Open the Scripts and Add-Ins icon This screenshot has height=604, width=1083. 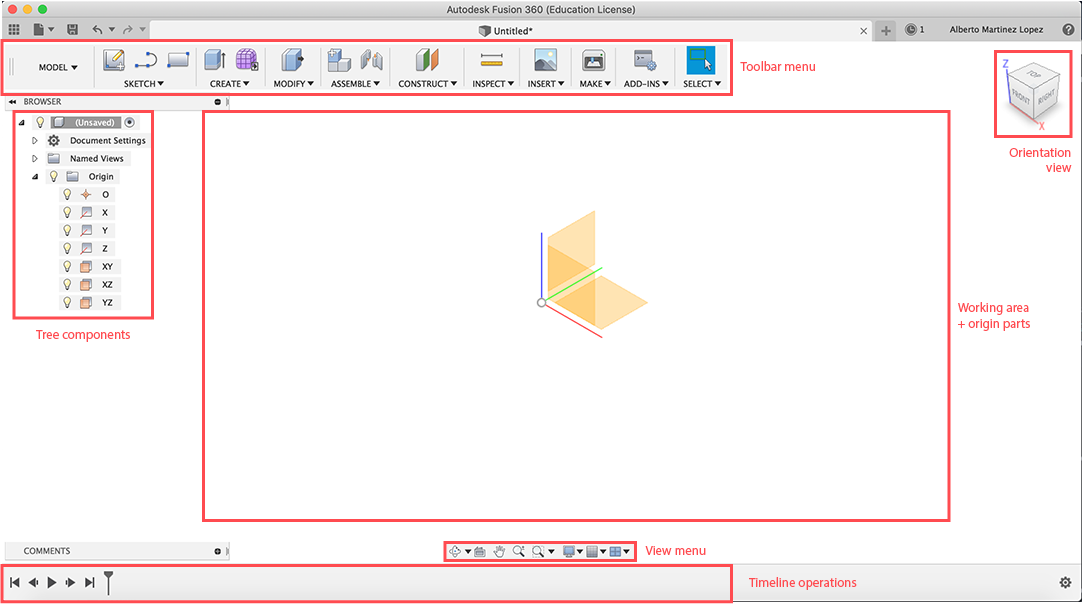coord(645,60)
